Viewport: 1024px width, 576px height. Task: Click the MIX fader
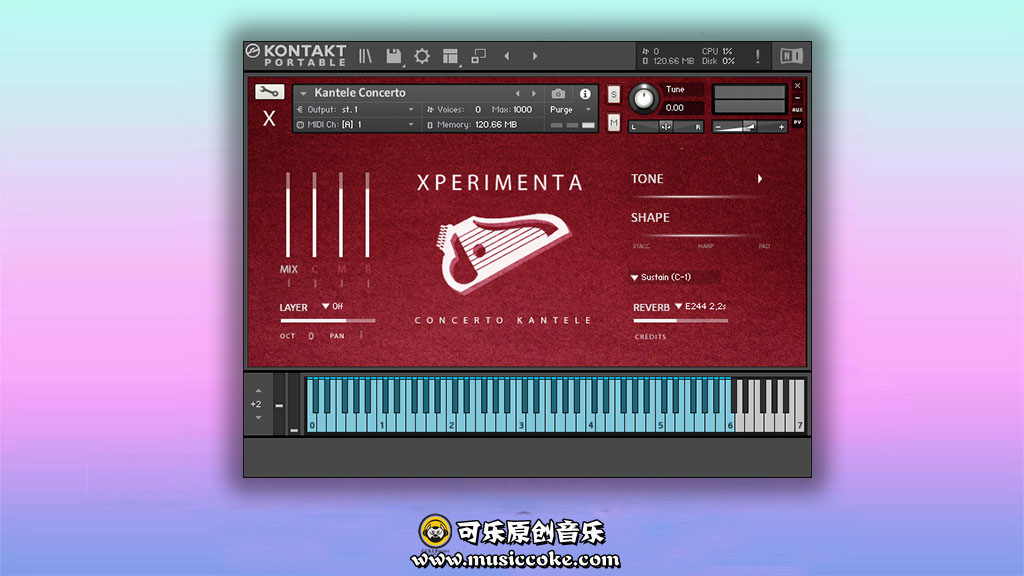point(288,215)
